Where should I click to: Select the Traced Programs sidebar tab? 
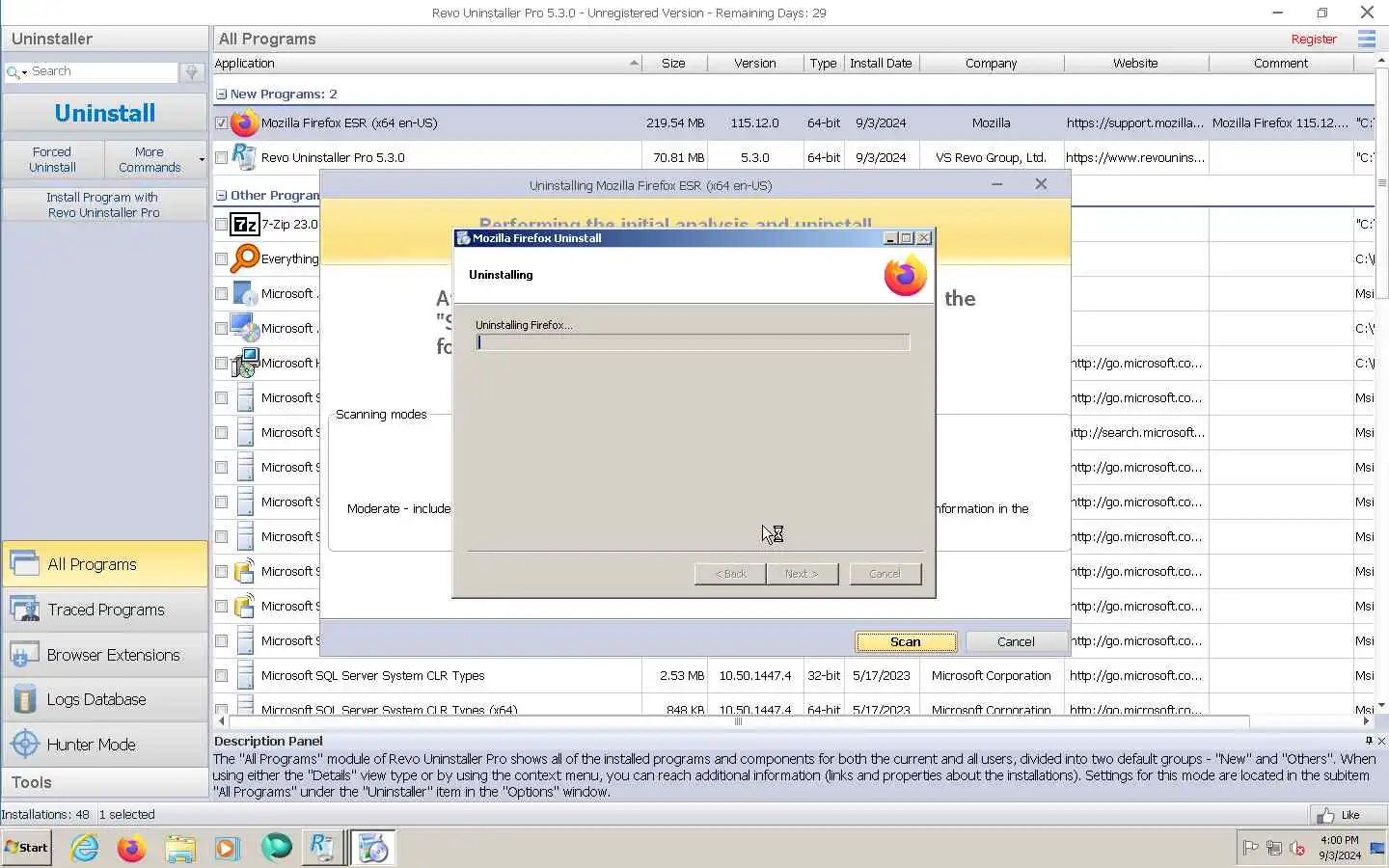pos(104,610)
